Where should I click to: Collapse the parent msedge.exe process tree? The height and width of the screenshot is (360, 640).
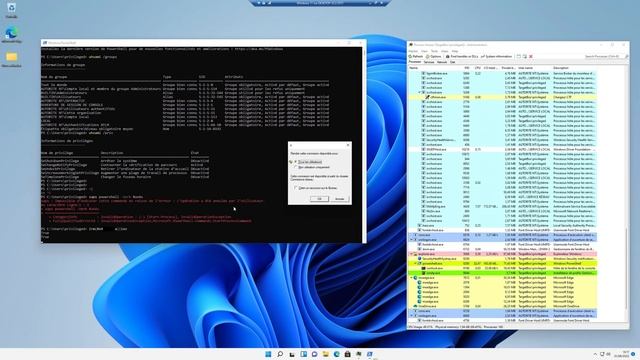411,278
